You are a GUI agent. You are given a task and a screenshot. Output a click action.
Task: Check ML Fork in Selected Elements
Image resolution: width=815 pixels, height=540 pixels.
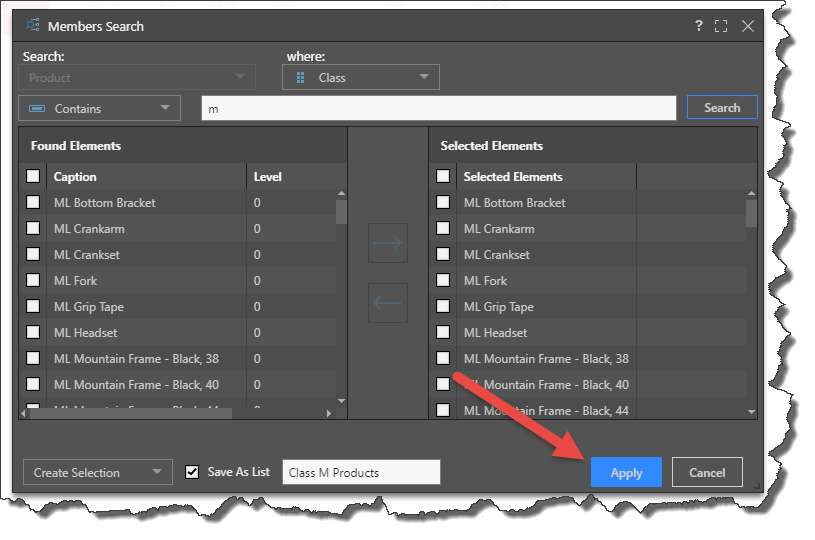click(443, 281)
